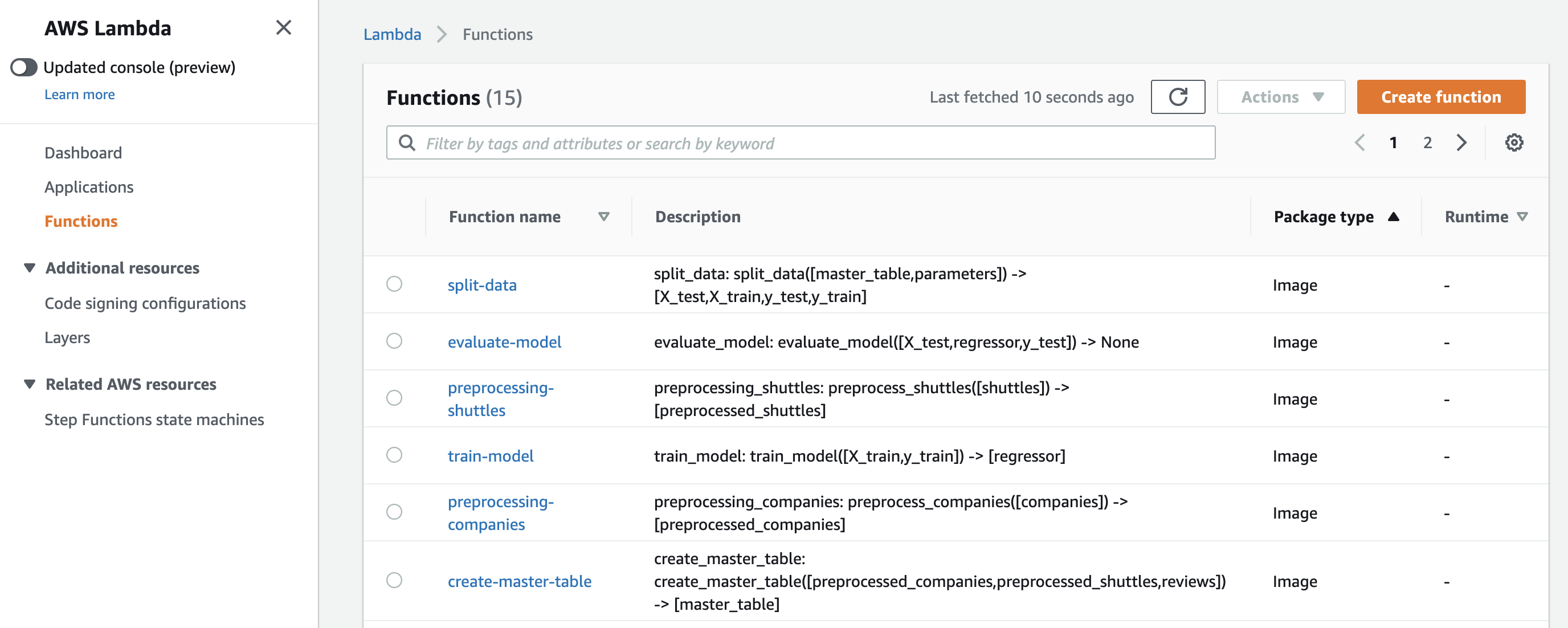The height and width of the screenshot is (628, 1568).
Task: Close the AWS Lambda sidebar panel
Action: pos(283,27)
